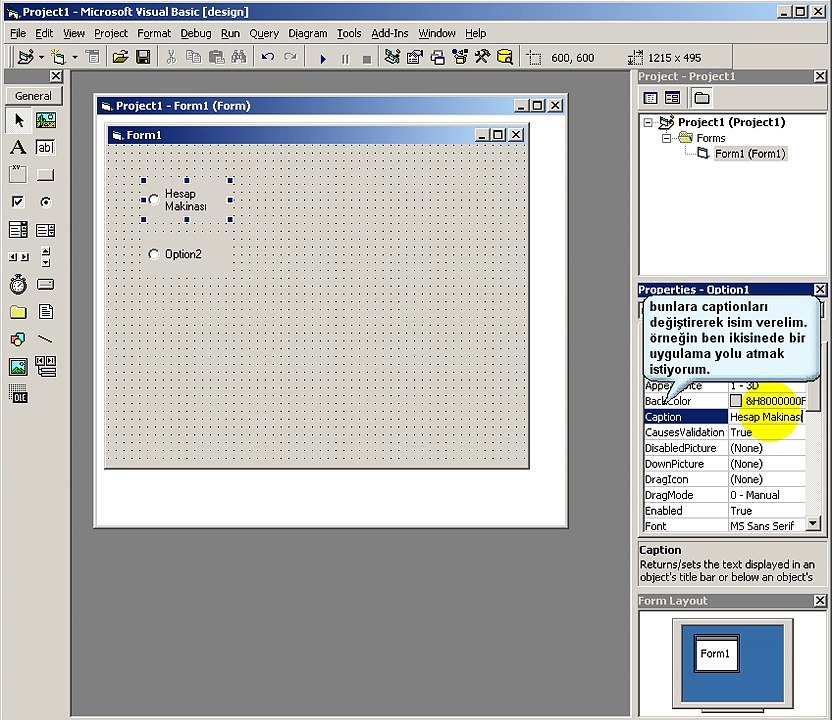Screen dimensions: 832x720
Task: Click Form1 thumbnail in Form Layout
Action: tap(715, 654)
